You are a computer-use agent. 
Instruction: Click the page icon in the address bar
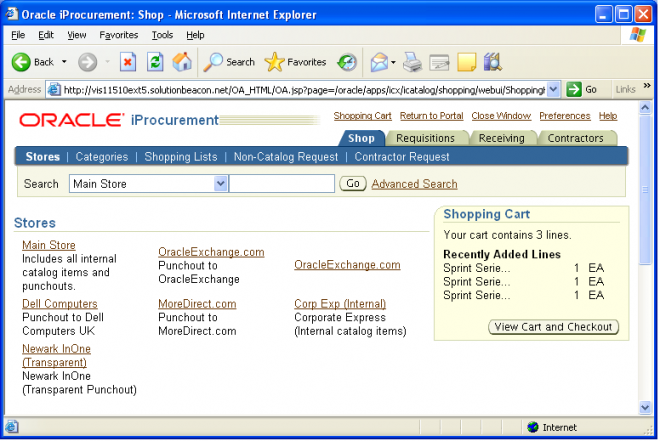pos(54,90)
